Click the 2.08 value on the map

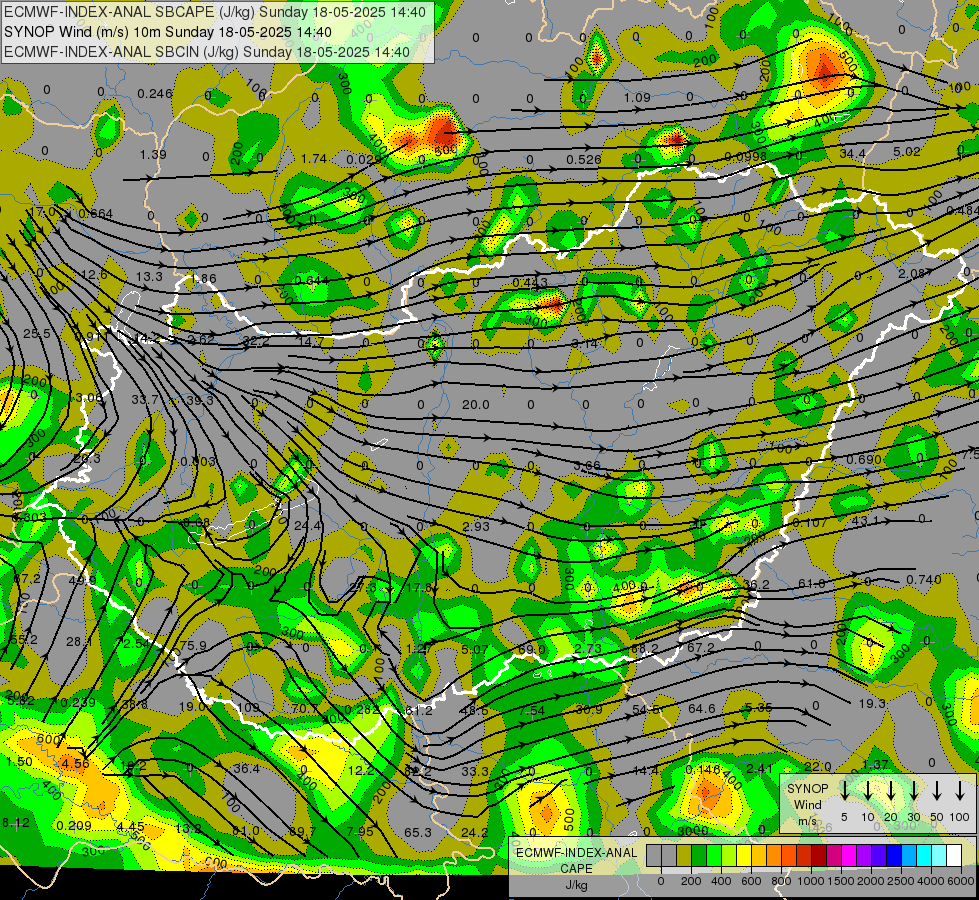(911, 274)
